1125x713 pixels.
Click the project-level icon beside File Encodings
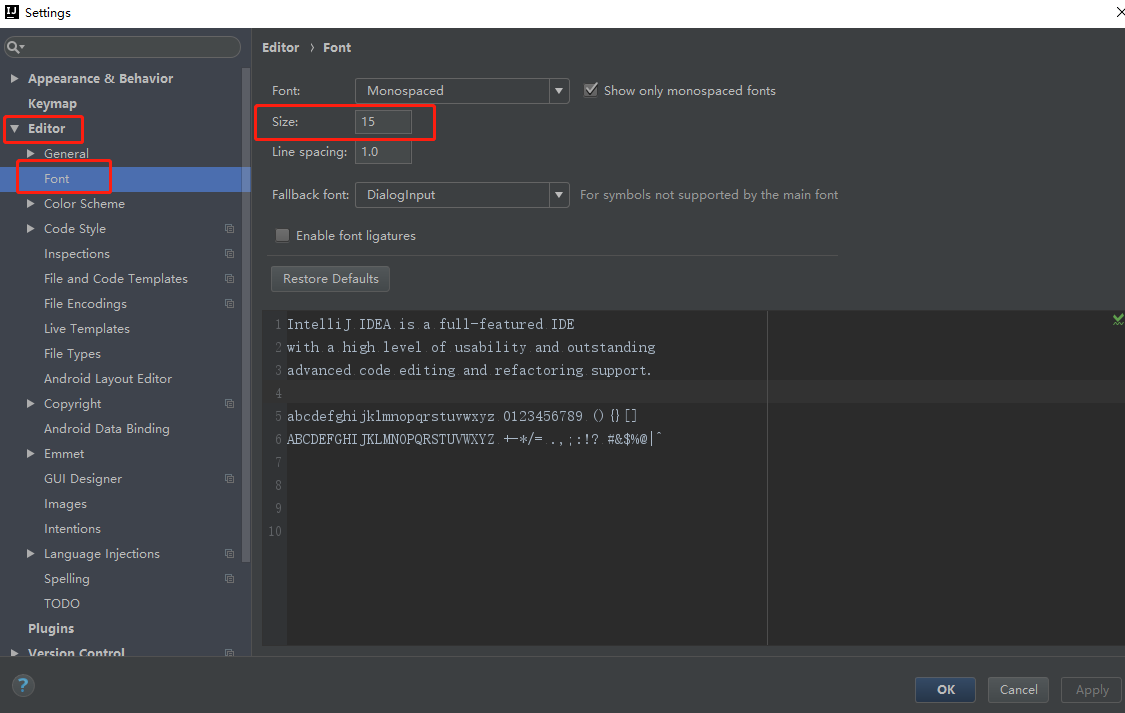pyautogui.click(x=230, y=304)
